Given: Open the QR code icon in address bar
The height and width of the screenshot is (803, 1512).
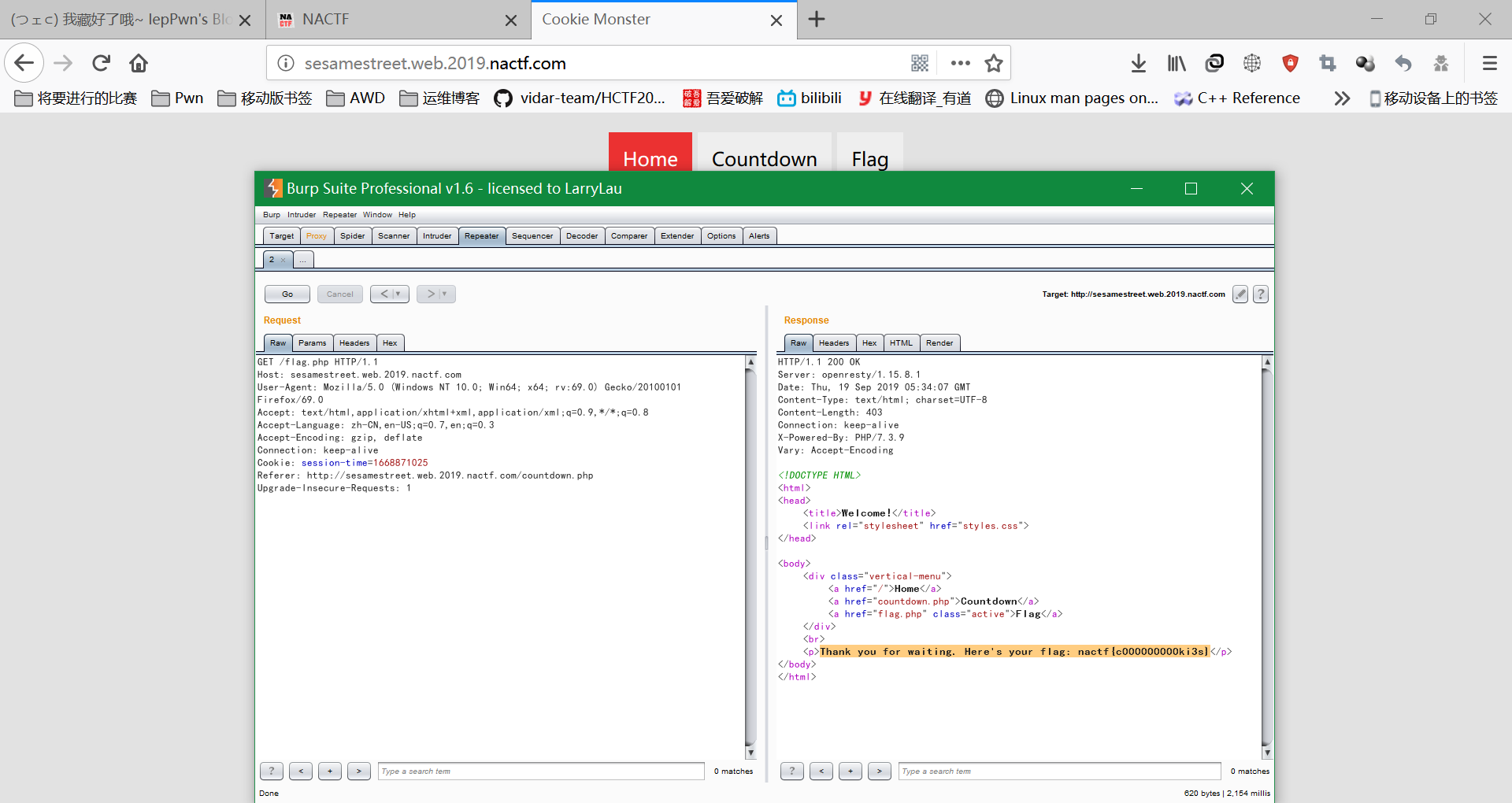Looking at the screenshot, I should (920, 63).
